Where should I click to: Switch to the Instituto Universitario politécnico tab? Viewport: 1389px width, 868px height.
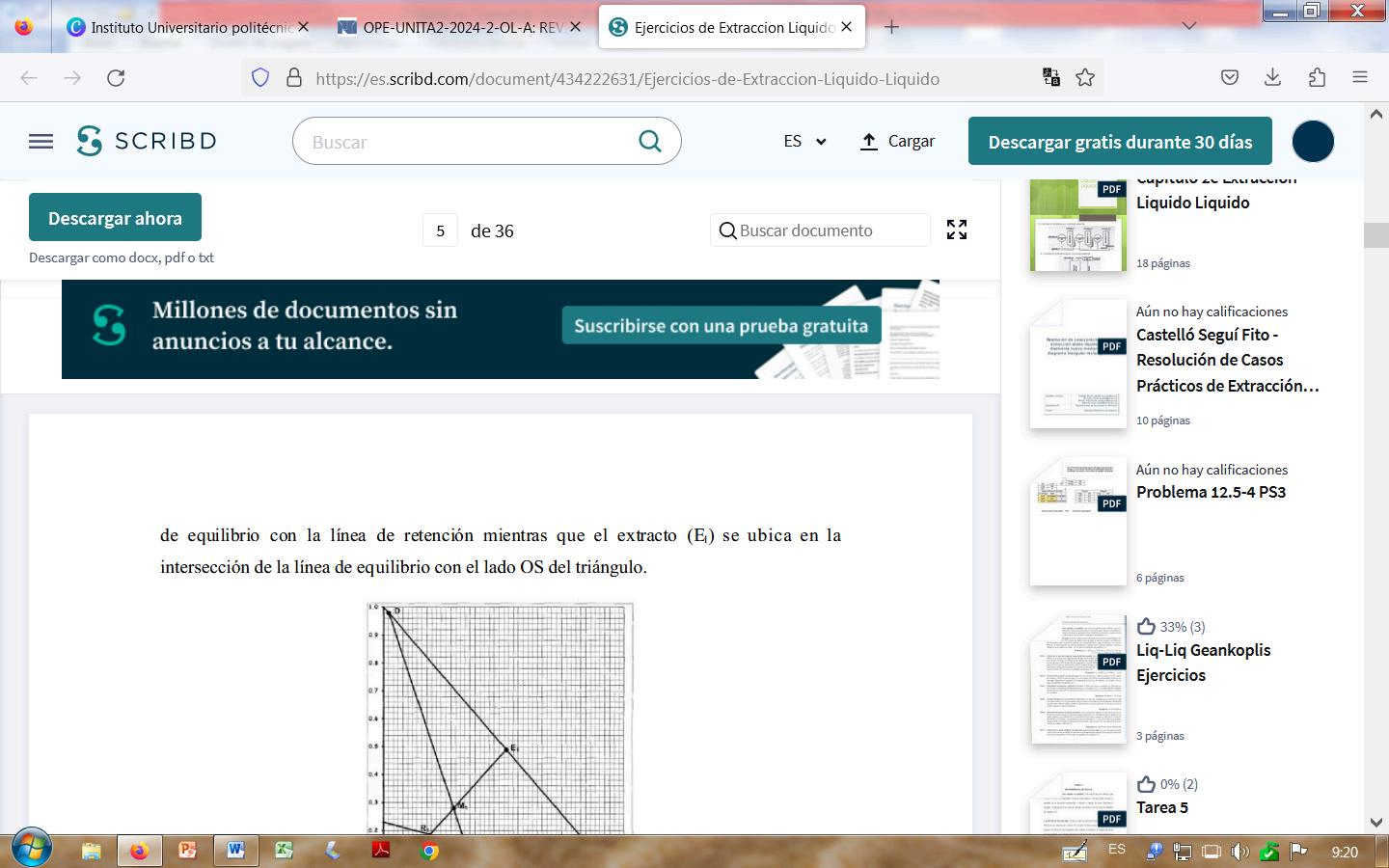(188, 27)
